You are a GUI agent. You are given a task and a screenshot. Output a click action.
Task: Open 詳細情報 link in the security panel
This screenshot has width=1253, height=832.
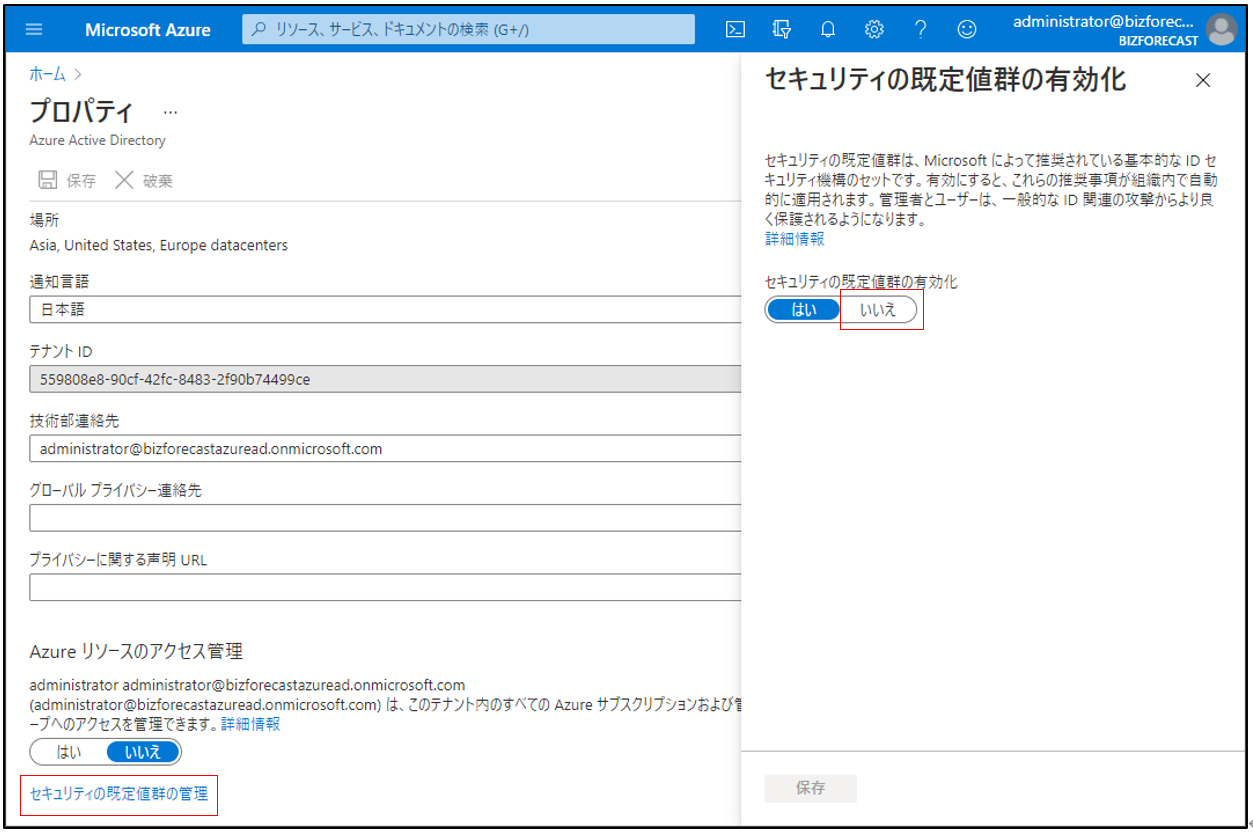[795, 239]
